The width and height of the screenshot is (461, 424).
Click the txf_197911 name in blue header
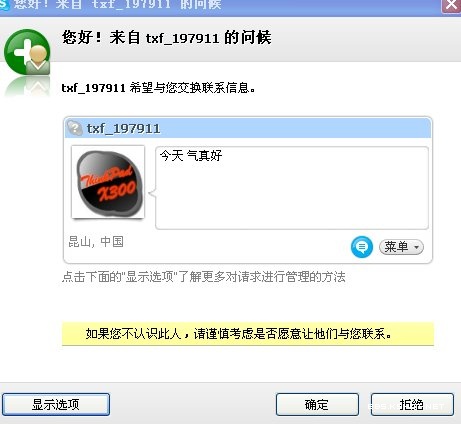(123, 128)
